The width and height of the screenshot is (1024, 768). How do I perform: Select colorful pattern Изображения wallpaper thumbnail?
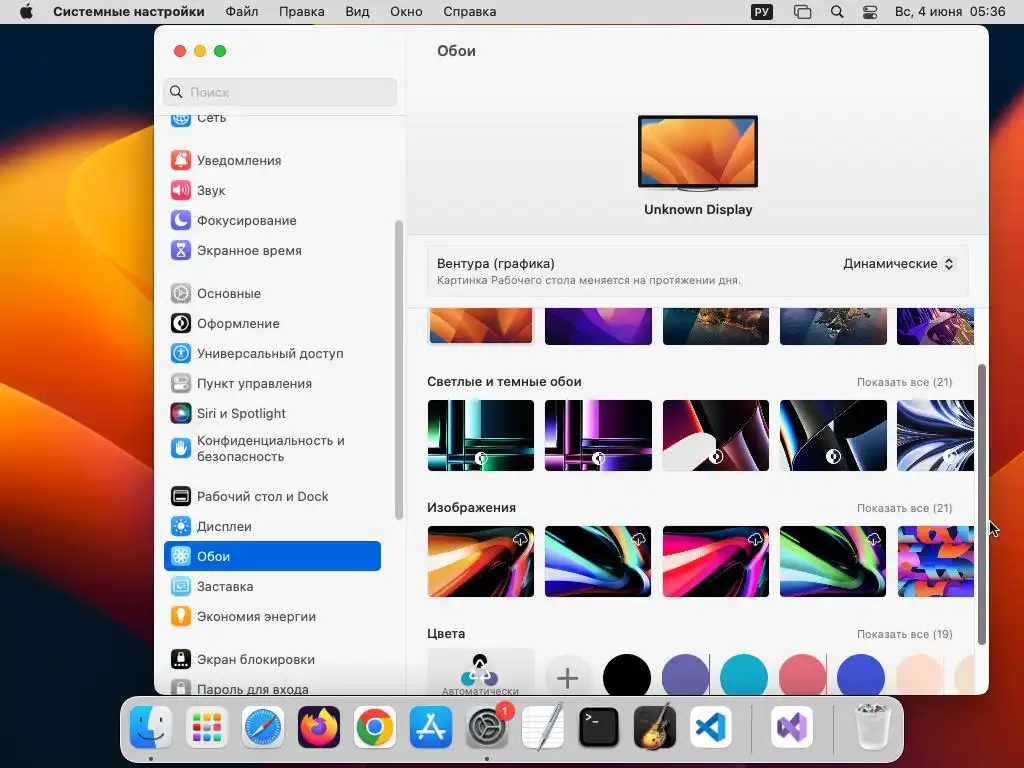coord(936,562)
